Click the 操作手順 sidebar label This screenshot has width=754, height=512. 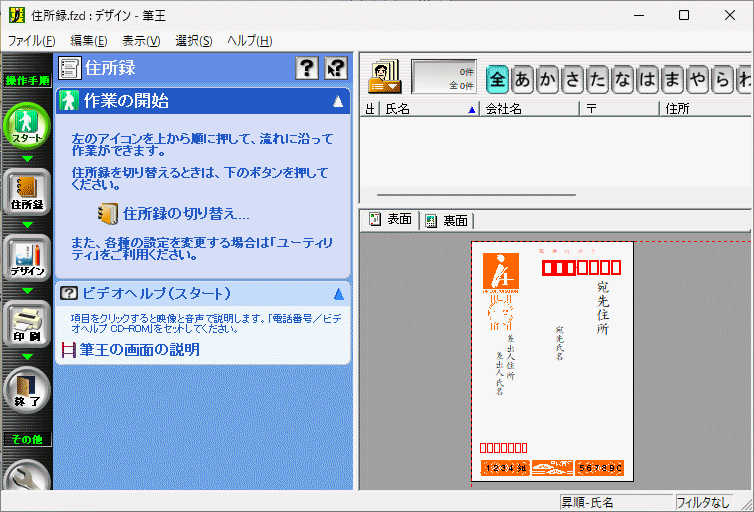click(x=27, y=81)
